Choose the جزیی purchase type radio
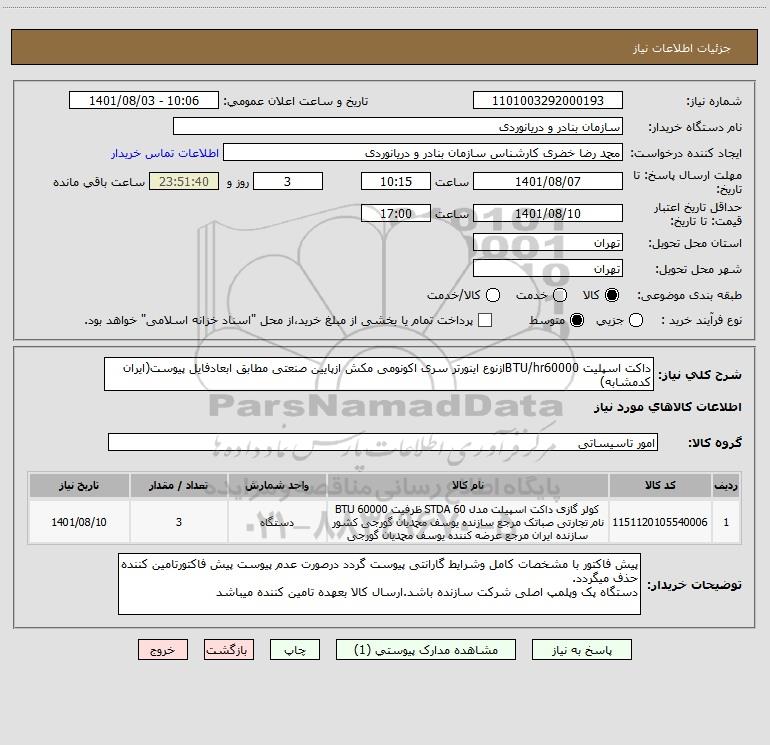This screenshot has width=770, height=745. (635, 320)
